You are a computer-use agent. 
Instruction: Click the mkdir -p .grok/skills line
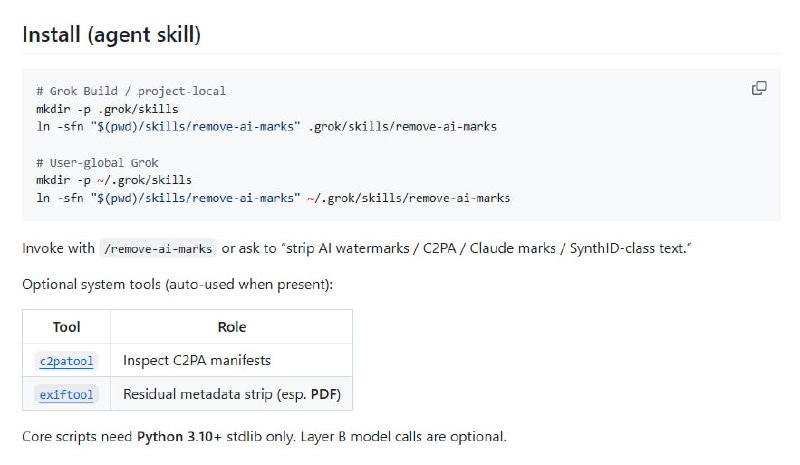[x=107, y=109]
